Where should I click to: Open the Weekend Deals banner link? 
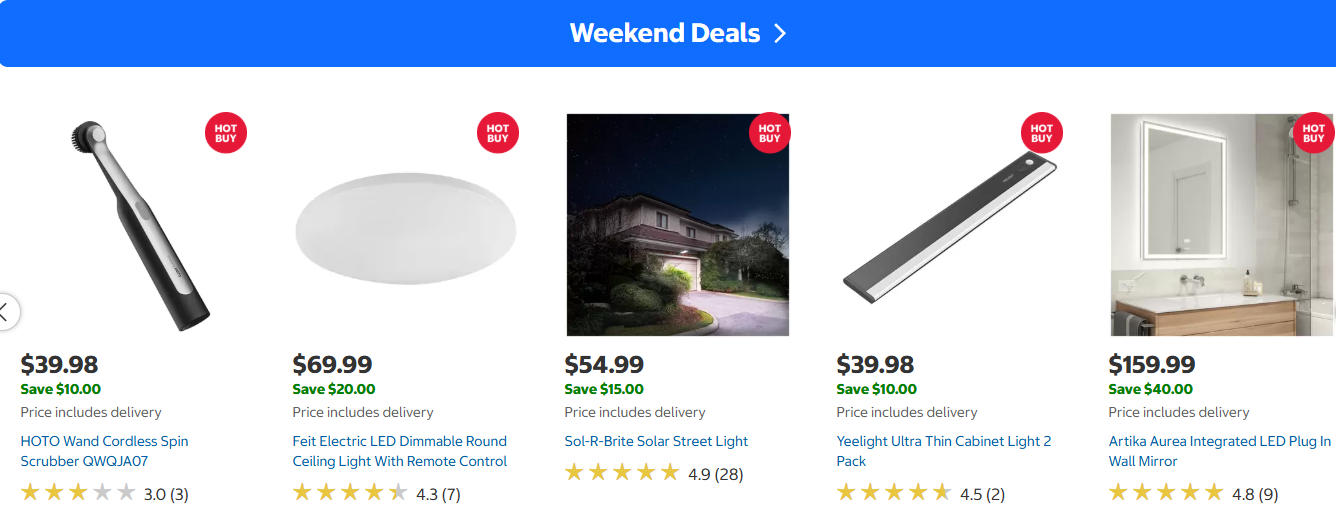coord(664,33)
